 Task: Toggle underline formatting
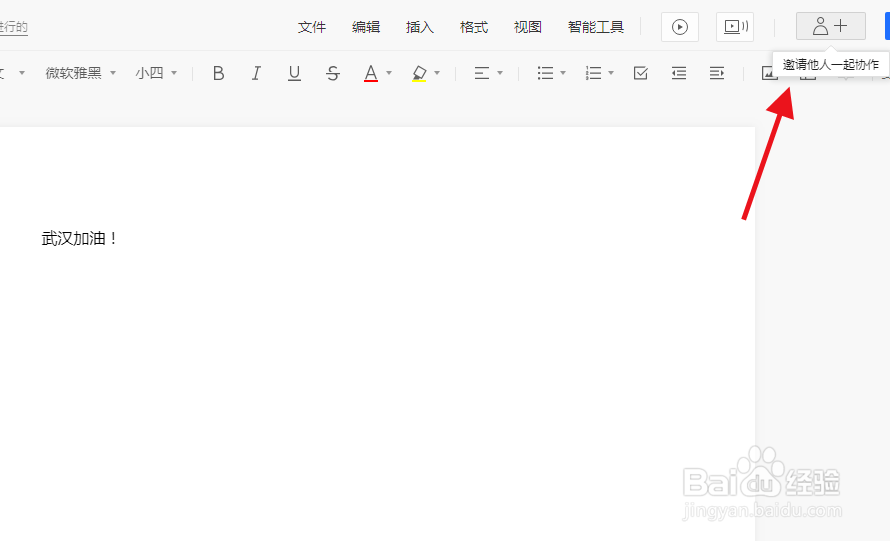[x=294, y=73]
